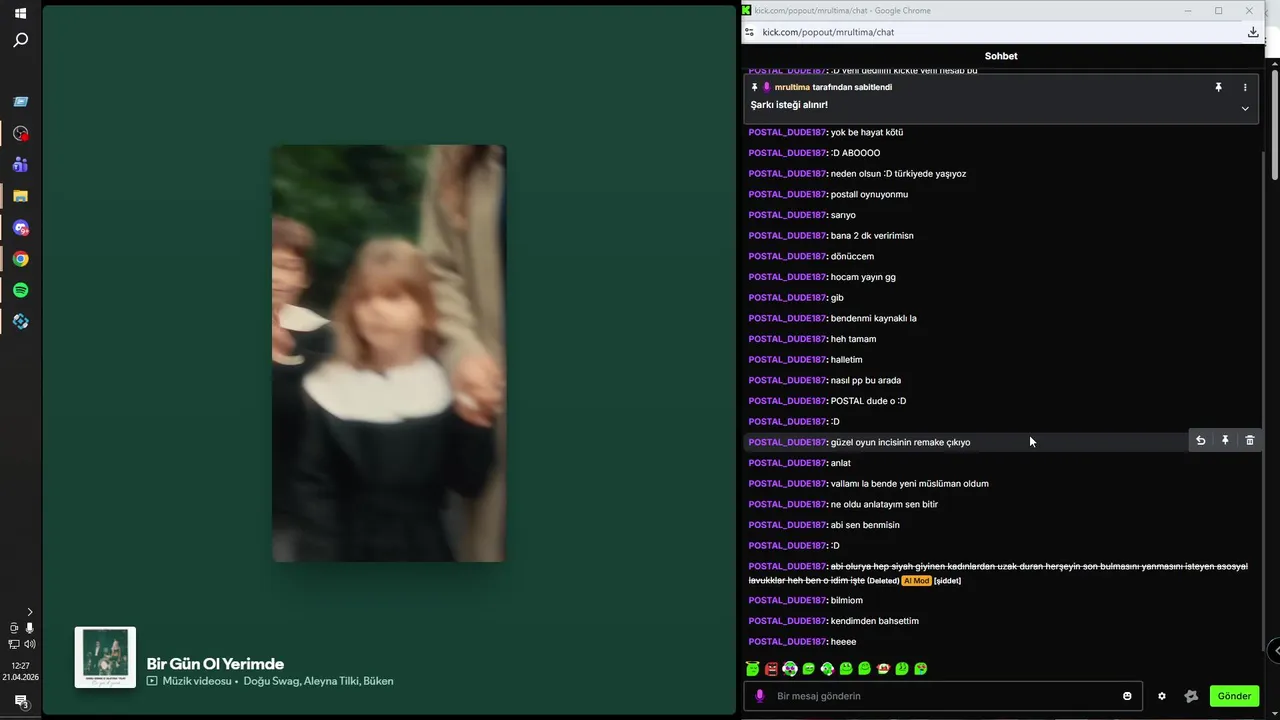Click the Sohbet chat header
1280x720 pixels.
(1001, 56)
